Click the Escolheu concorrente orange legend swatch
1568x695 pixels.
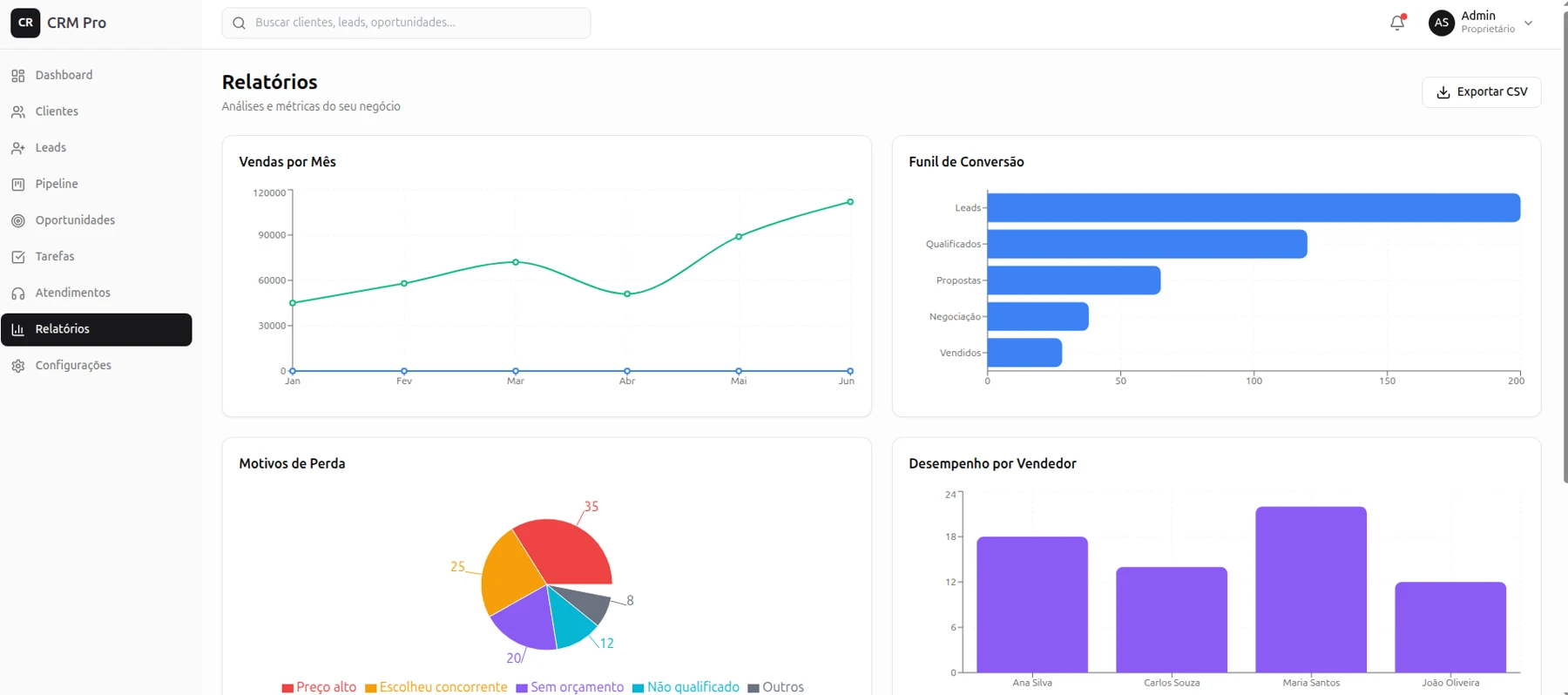click(x=370, y=688)
